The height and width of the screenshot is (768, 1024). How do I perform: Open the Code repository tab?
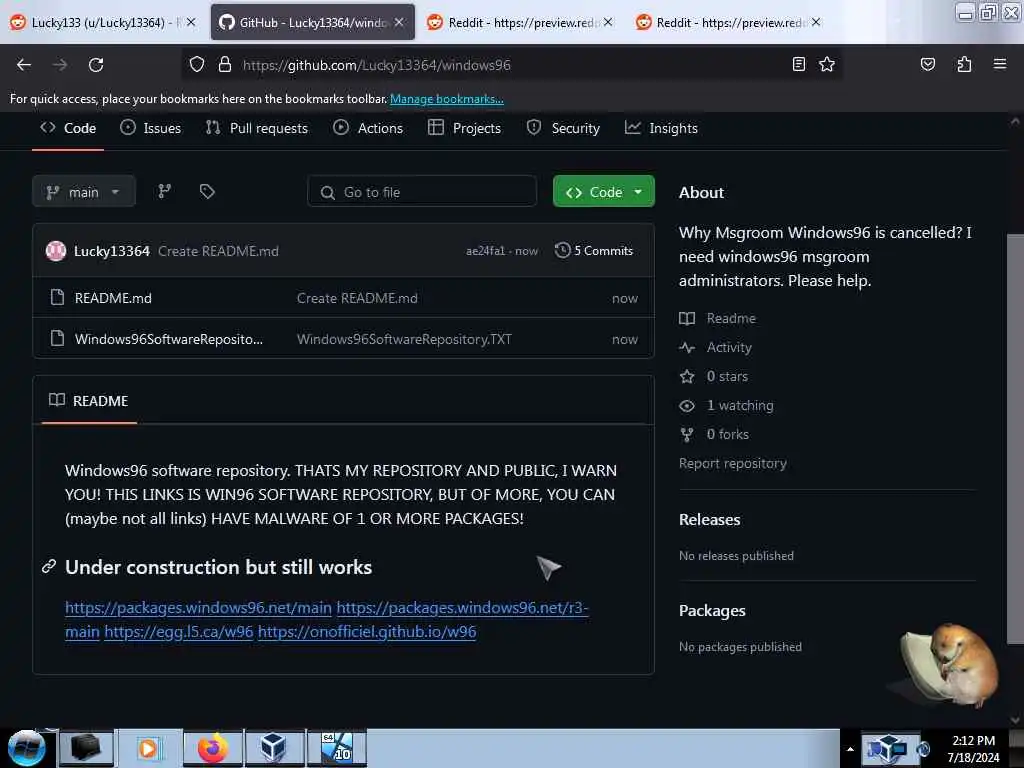(x=68, y=128)
